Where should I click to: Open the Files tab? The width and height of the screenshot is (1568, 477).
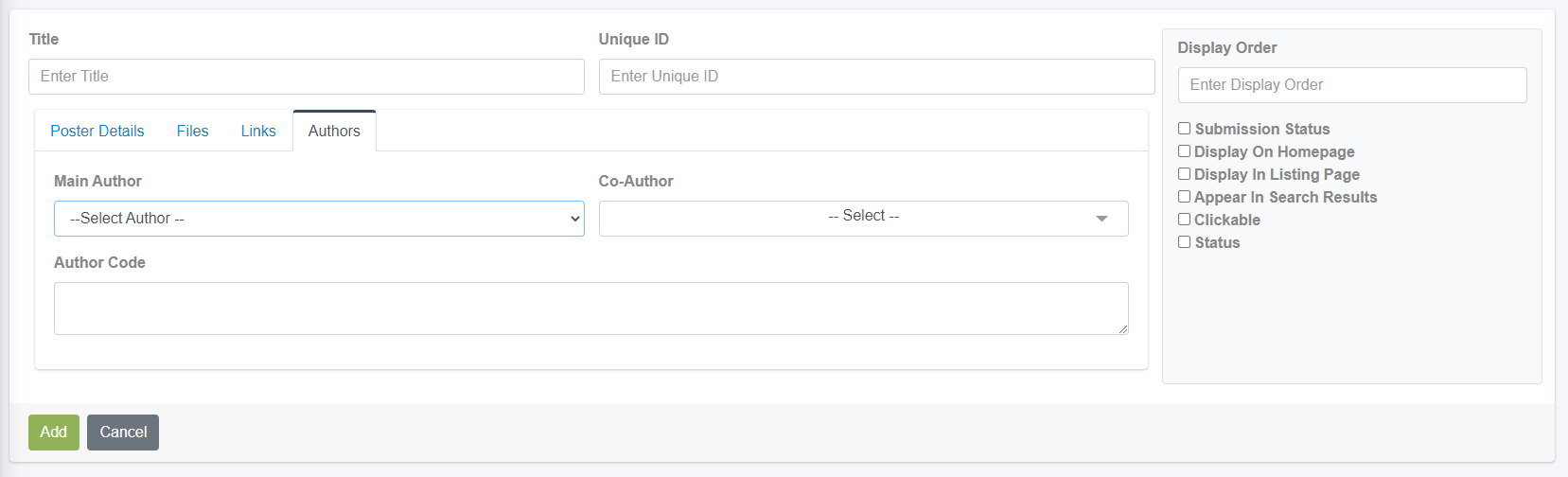coord(192,131)
